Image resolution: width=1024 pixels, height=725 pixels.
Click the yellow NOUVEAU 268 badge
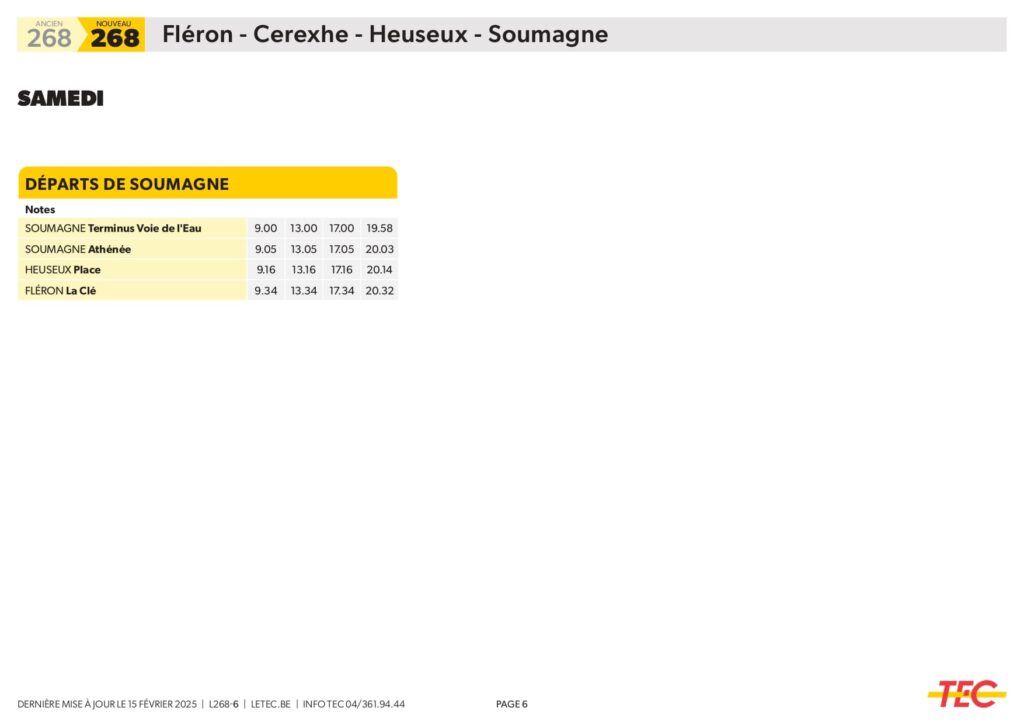coord(114,35)
